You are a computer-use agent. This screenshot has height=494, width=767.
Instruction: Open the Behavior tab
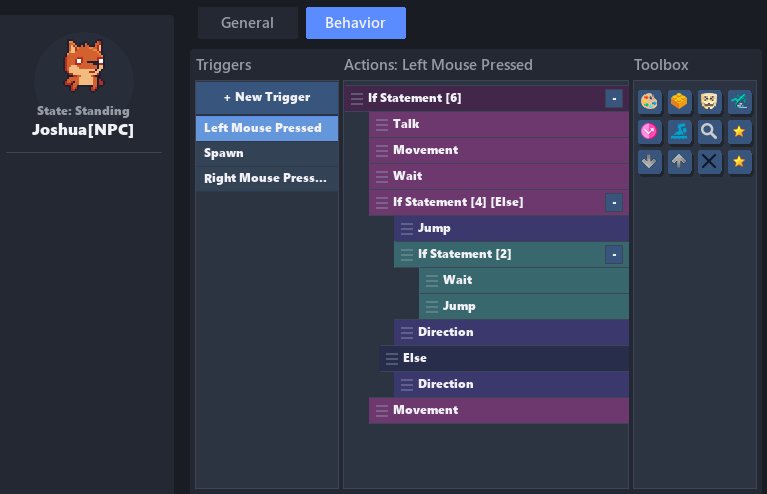click(x=355, y=23)
